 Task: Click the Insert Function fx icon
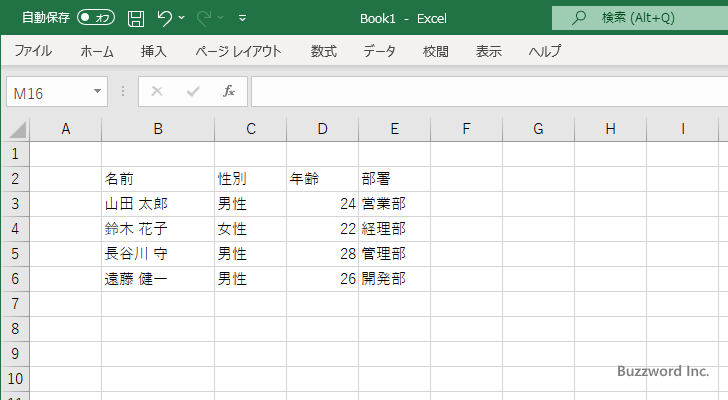(228, 91)
